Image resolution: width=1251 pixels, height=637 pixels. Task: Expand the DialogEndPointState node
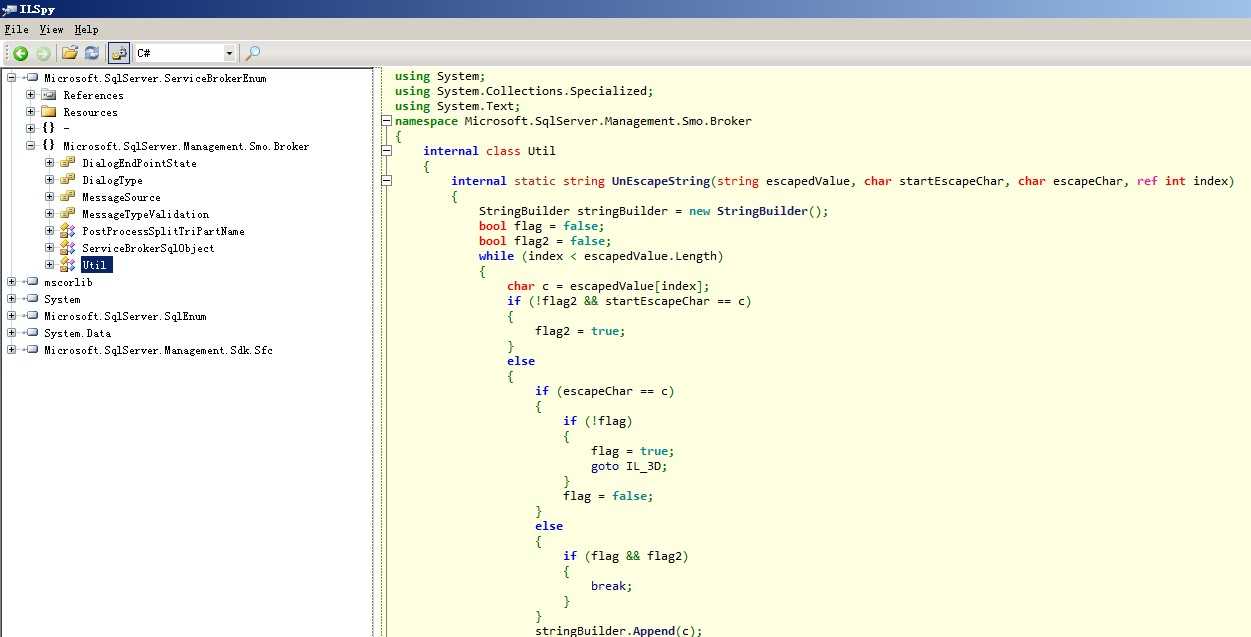pyautogui.click(x=49, y=163)
